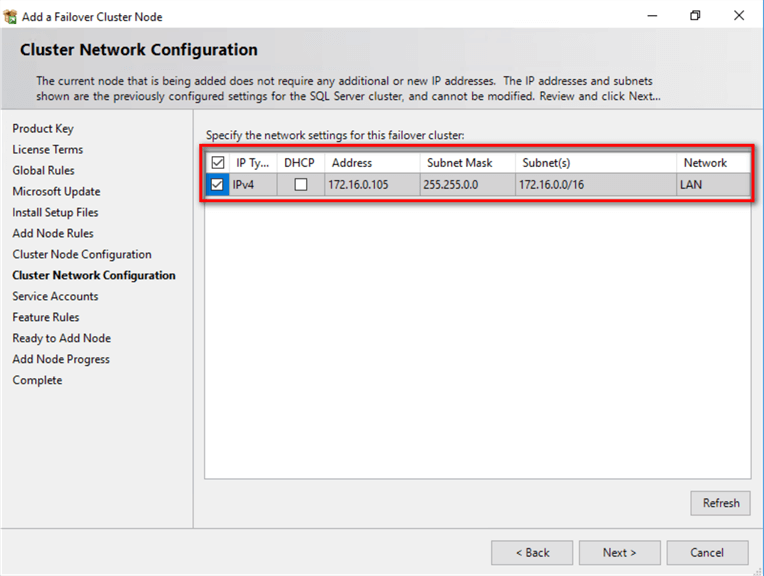This screenshot has height=576, width=764.
Task: Select the Microsoft Update step
Action: (x=57, y=192)
